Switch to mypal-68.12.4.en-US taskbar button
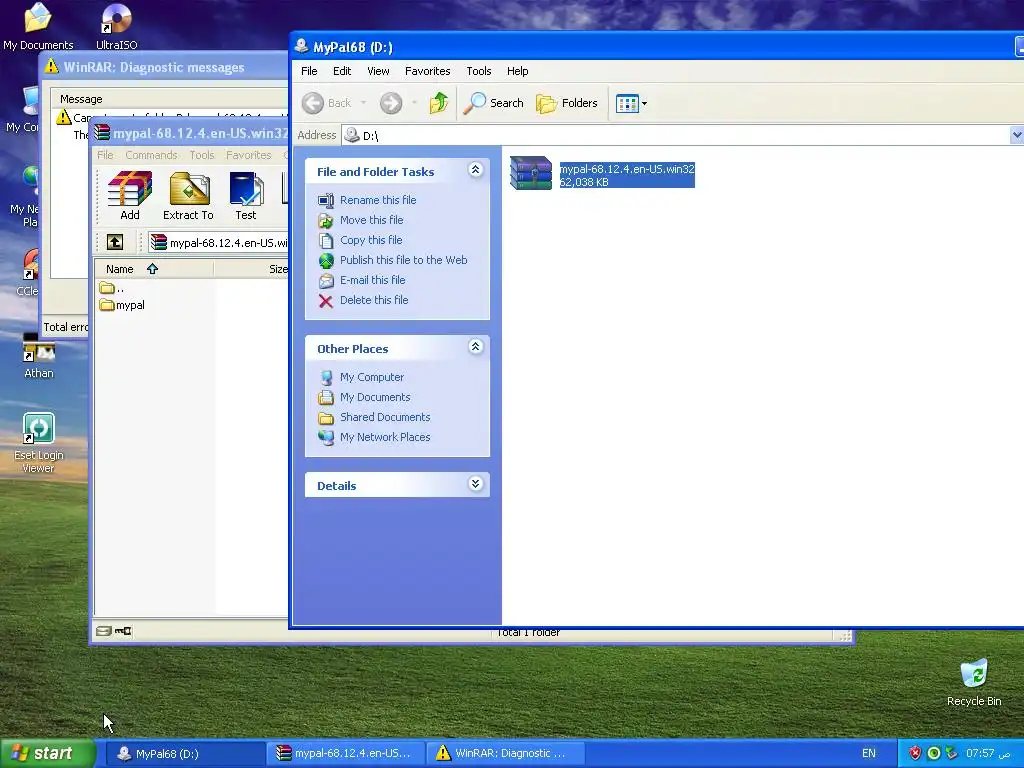 [x=345, y=753]
